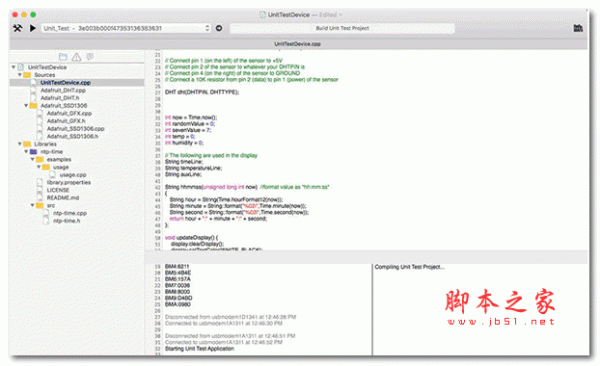
Task: Click the line 'int sevenValue = 7;'
Action: (188, 130)
